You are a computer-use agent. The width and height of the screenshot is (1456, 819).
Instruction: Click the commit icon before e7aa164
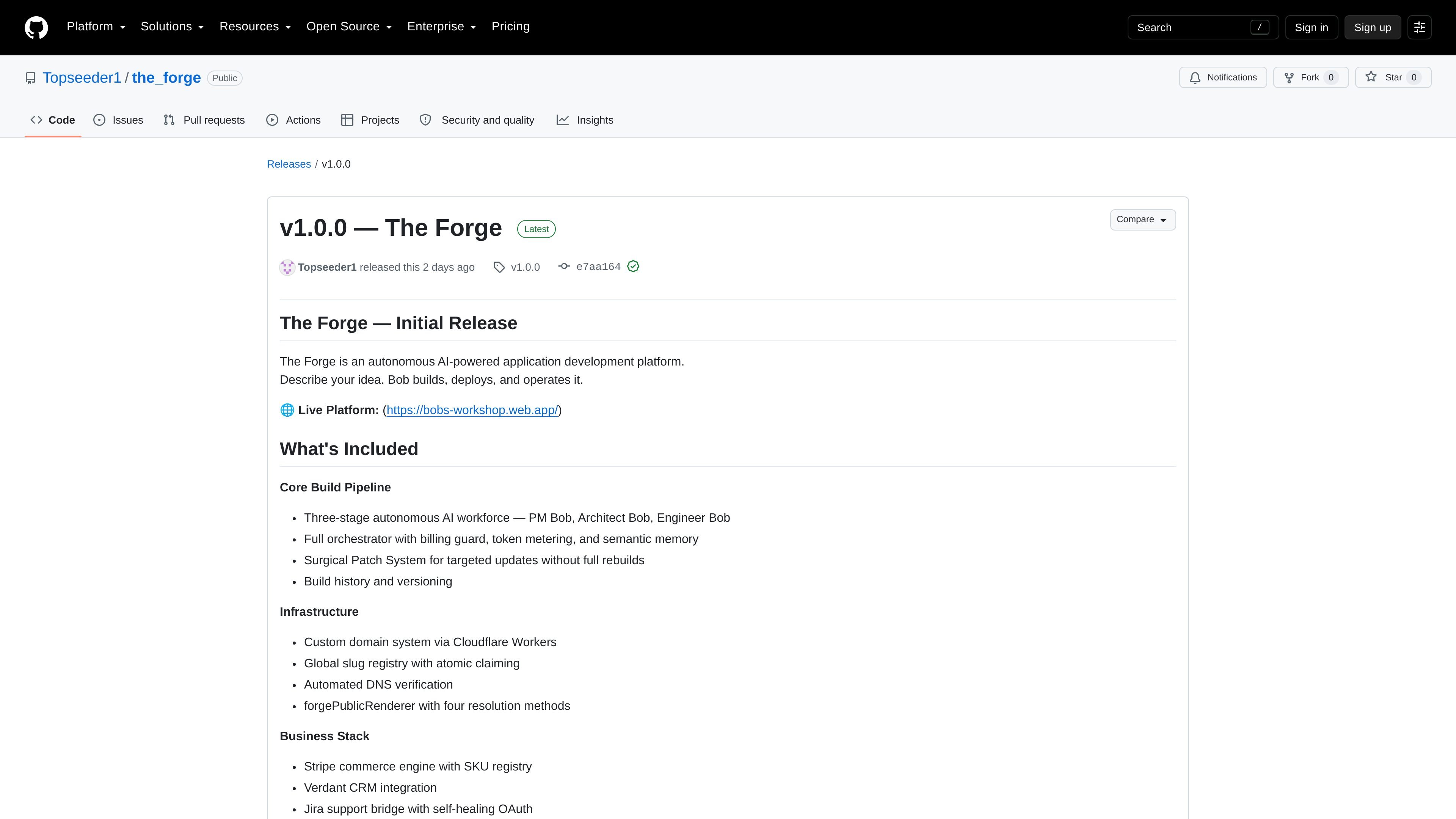click(564, 266)
